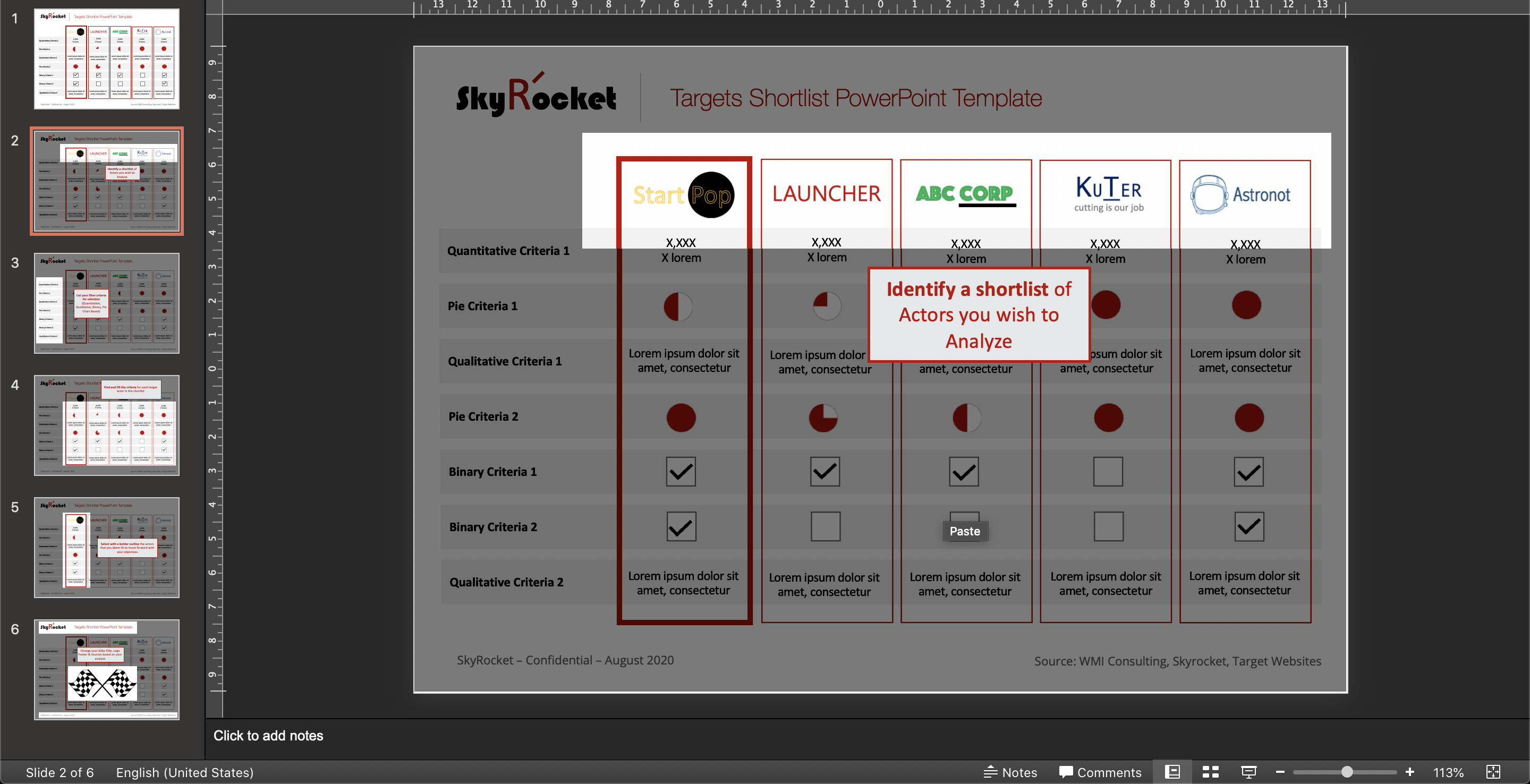Open the Notes pane from status bar

coord(1010,772)
